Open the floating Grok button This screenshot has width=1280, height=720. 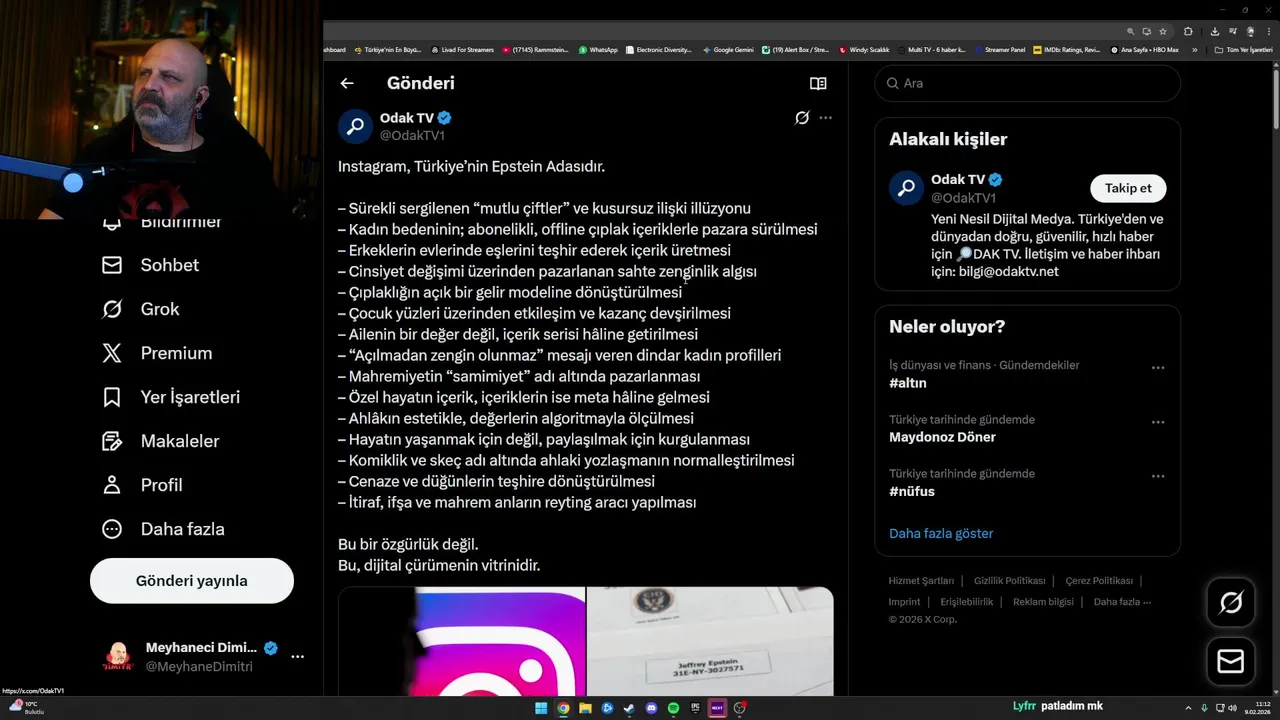pyautogui.click(x=1231, y=602)
